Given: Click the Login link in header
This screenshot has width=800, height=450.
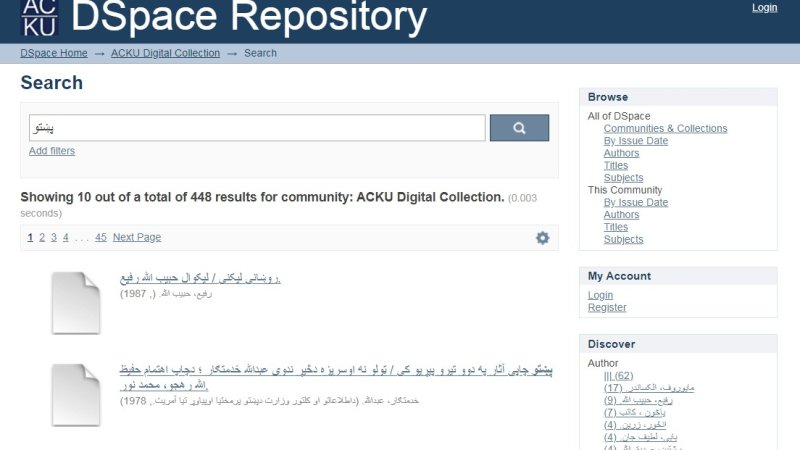Looking at the screenshot, I should point(764,8).
